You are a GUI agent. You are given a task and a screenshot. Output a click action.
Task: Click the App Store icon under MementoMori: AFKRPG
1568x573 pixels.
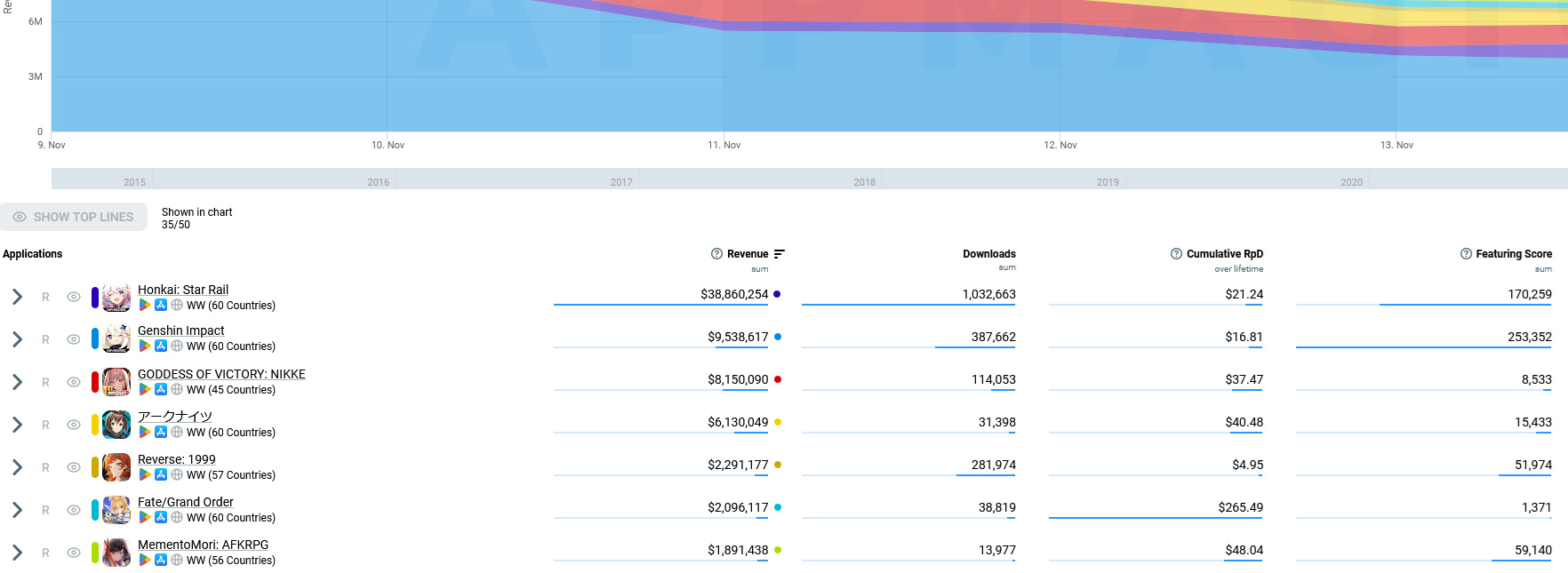coord(161,560)
